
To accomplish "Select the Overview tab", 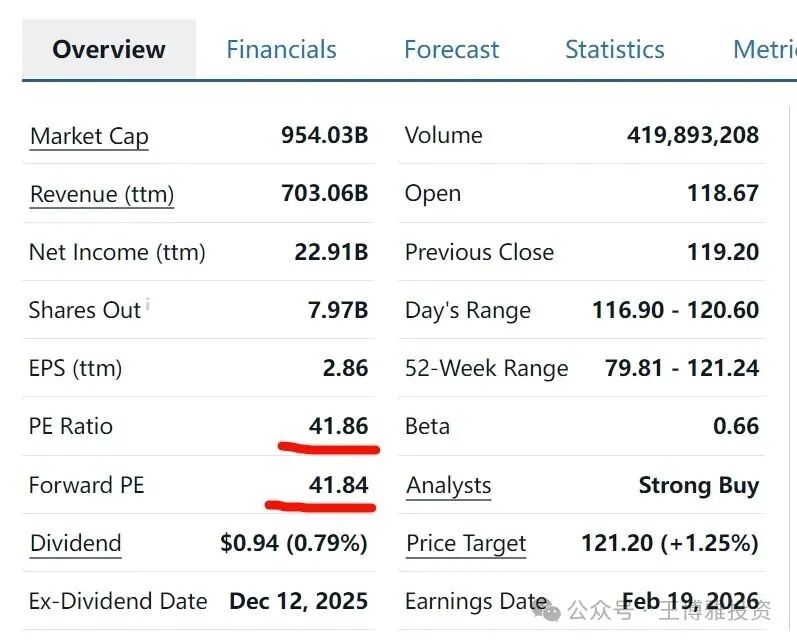I will coord(109,50).
